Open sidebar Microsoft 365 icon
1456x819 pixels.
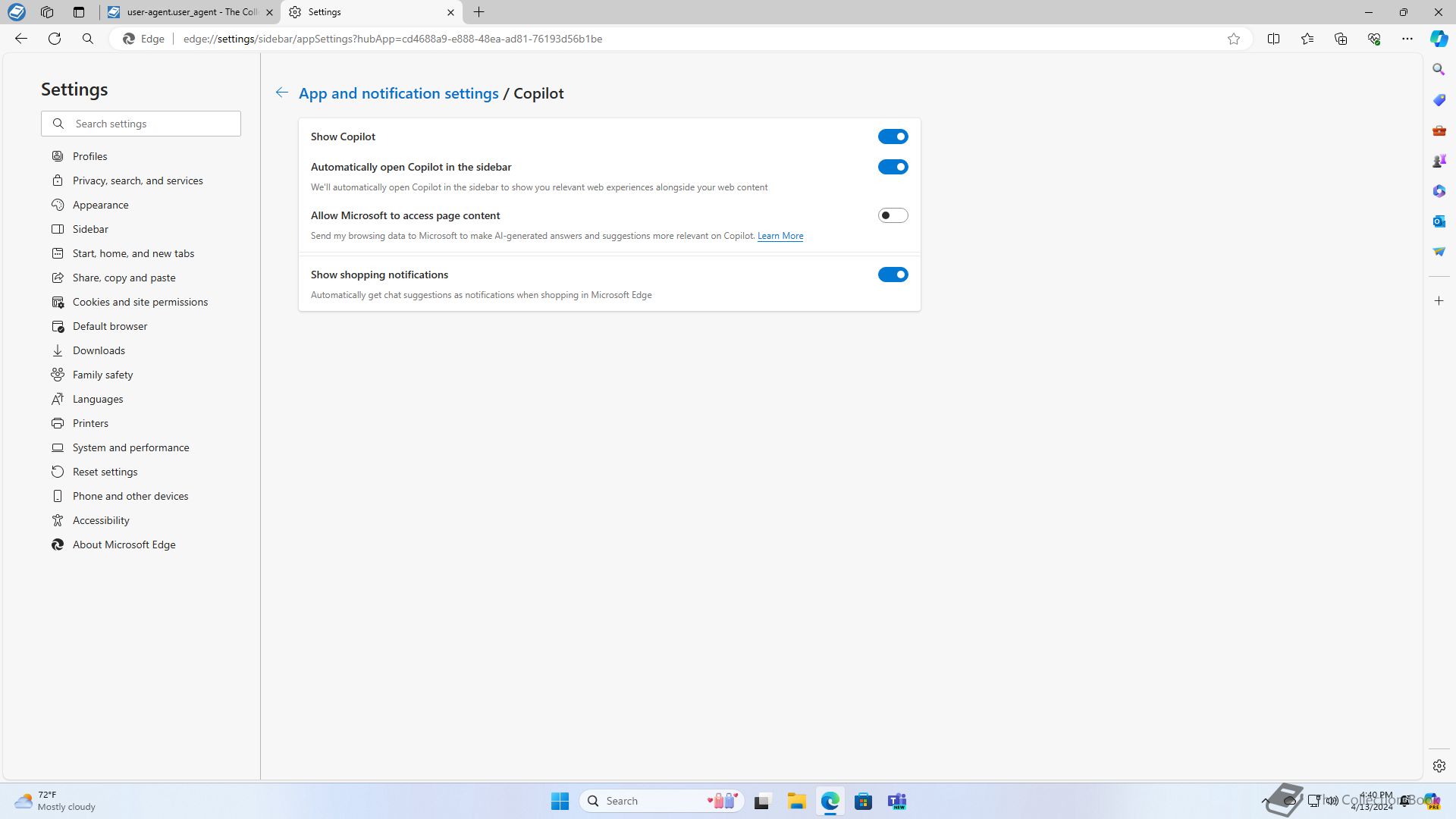click(1439, 191)
